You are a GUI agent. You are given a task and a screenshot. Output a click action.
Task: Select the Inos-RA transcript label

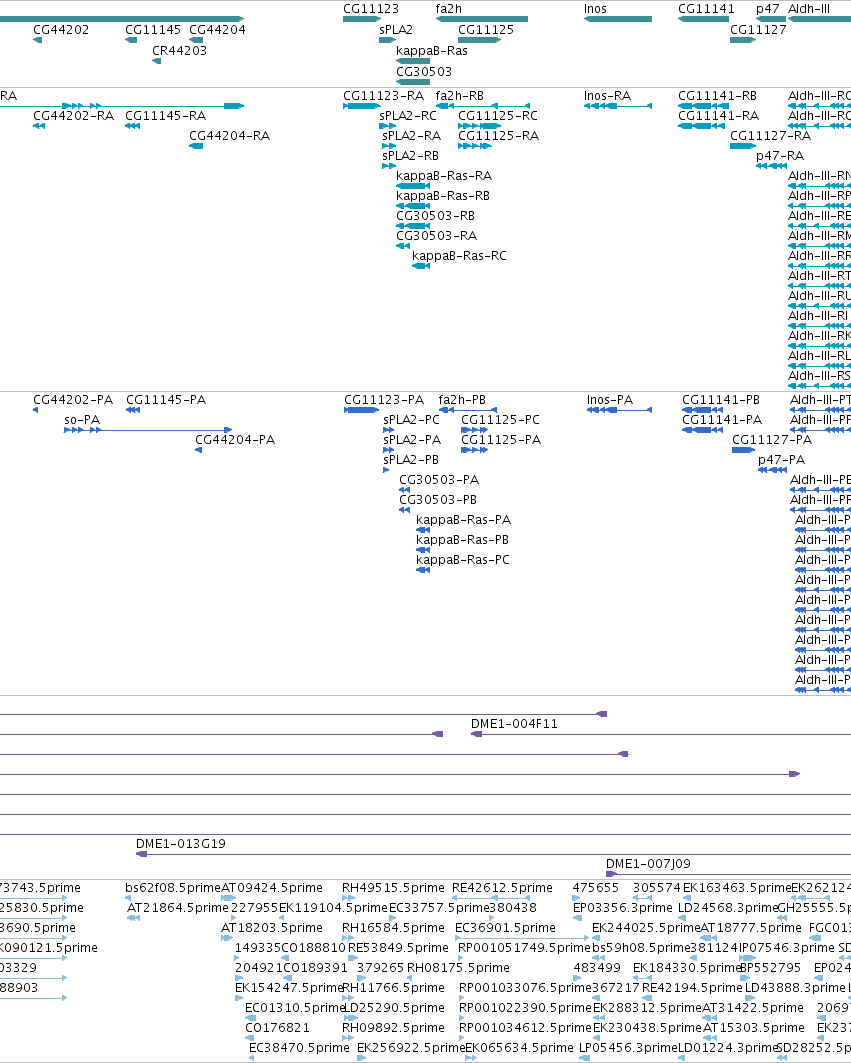pyautogui.click(x=608, y=96)
